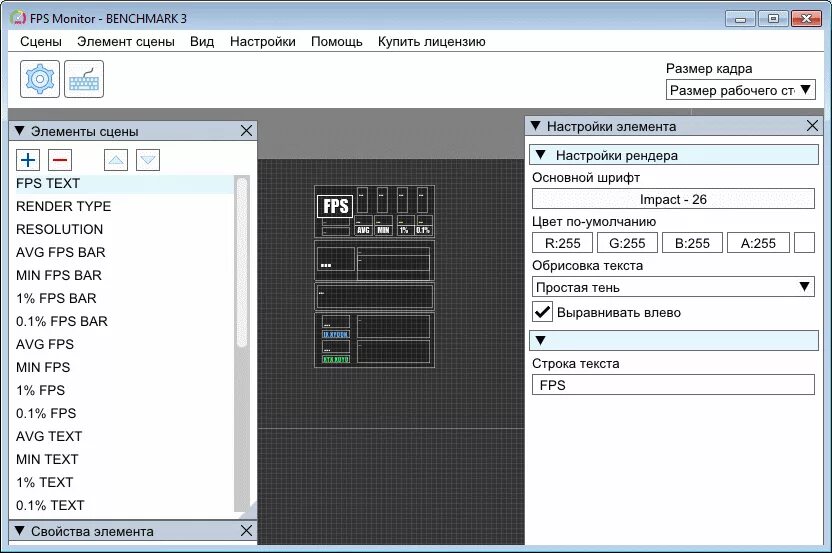Click the FPS Monitor app title icon
The height and width of the screenshot is (553, 832).
pos(18,18)
